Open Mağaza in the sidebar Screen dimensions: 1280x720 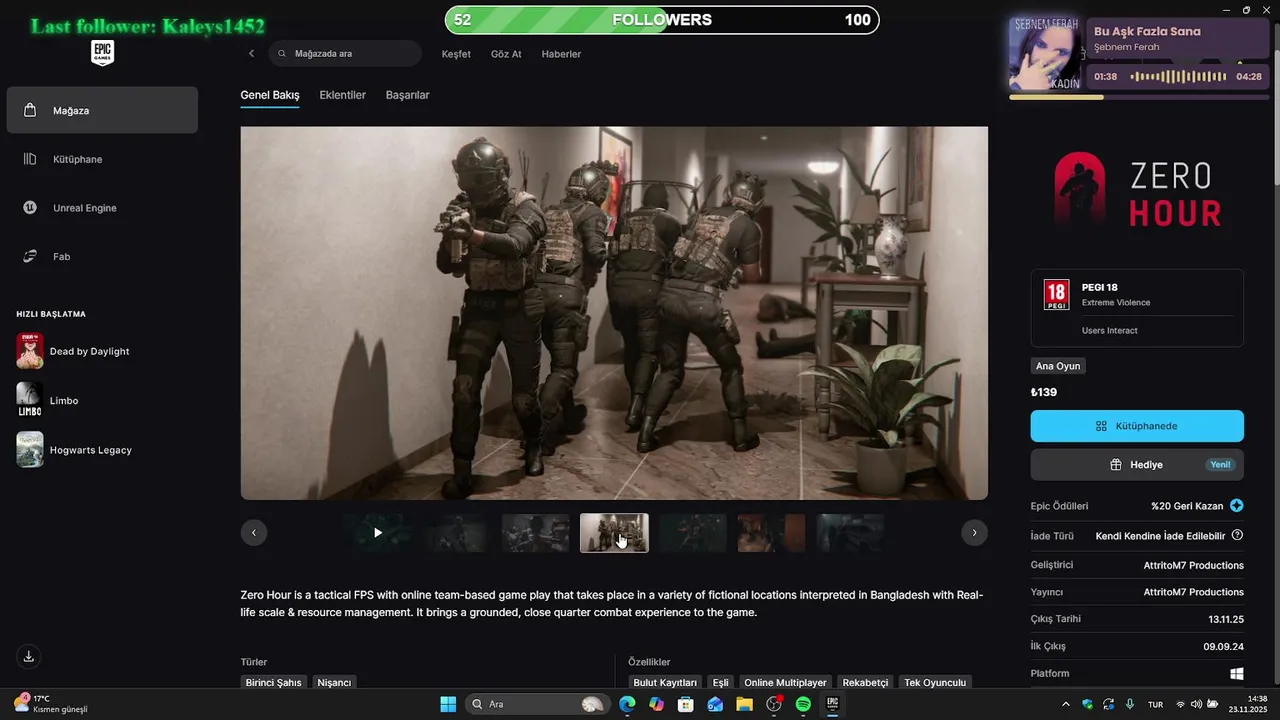pyautogui.click(x=102, y=110)
